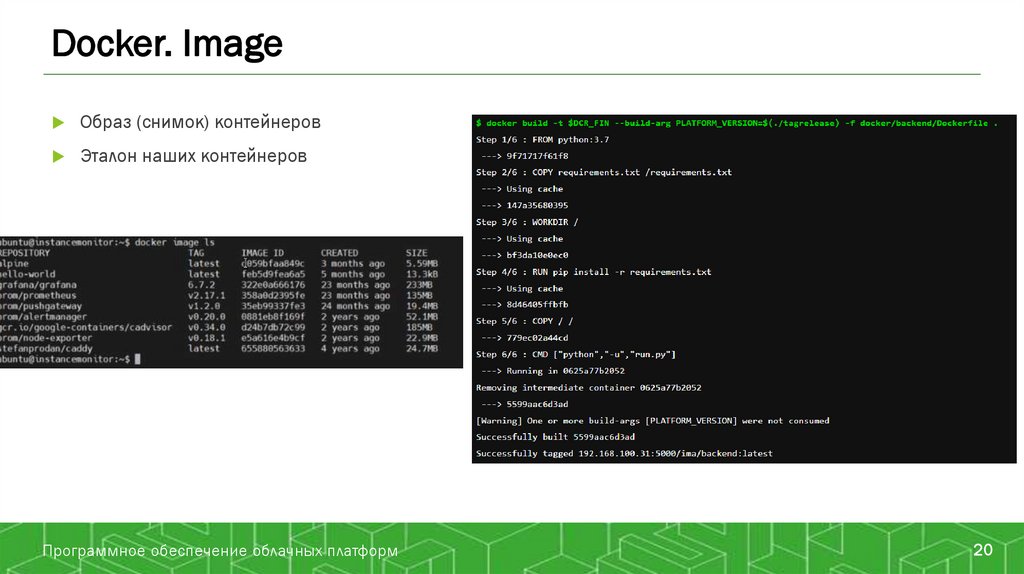Select the 'prom/prometheus' repository name
The height and width of the screenshot is (574, 1024).
coord(38,295)
